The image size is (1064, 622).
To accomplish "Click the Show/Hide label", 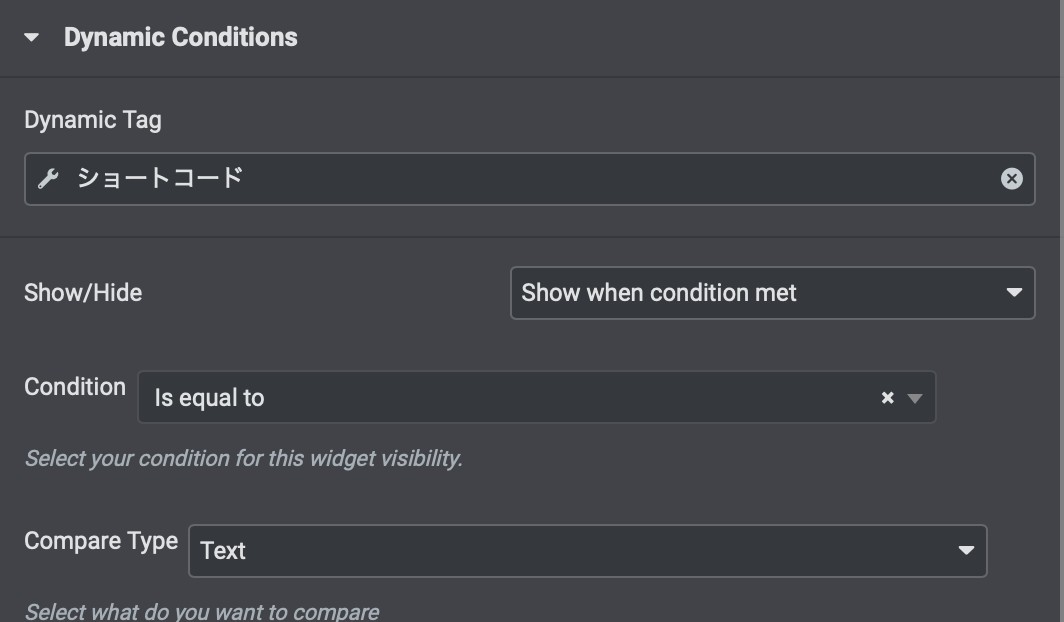I will coord(83,293).
